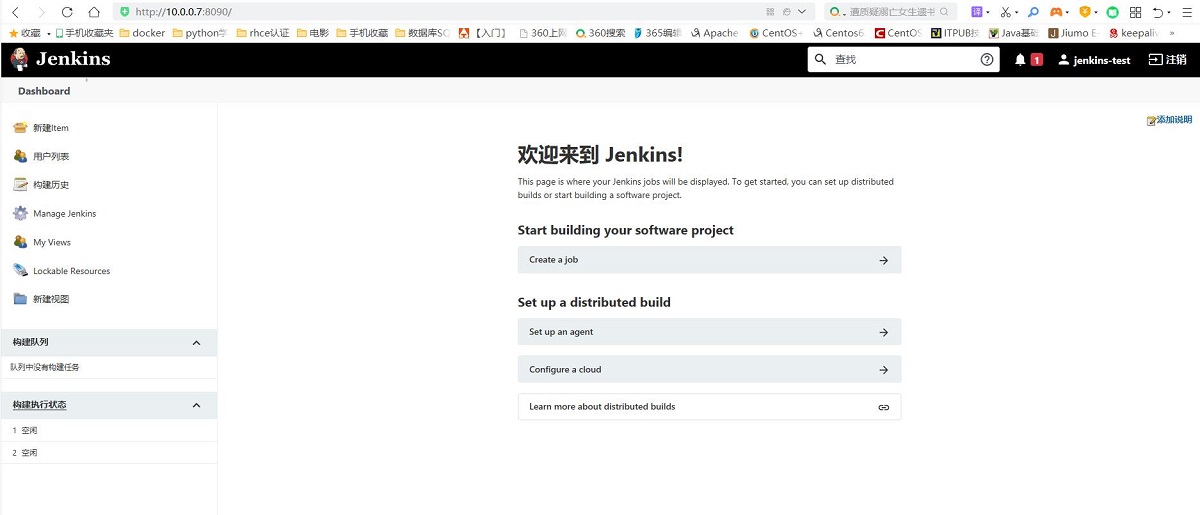Screen dimensions: 1200x515
Task: Open Lockable Resources from sidebar
Action: (x=71, y=271)
